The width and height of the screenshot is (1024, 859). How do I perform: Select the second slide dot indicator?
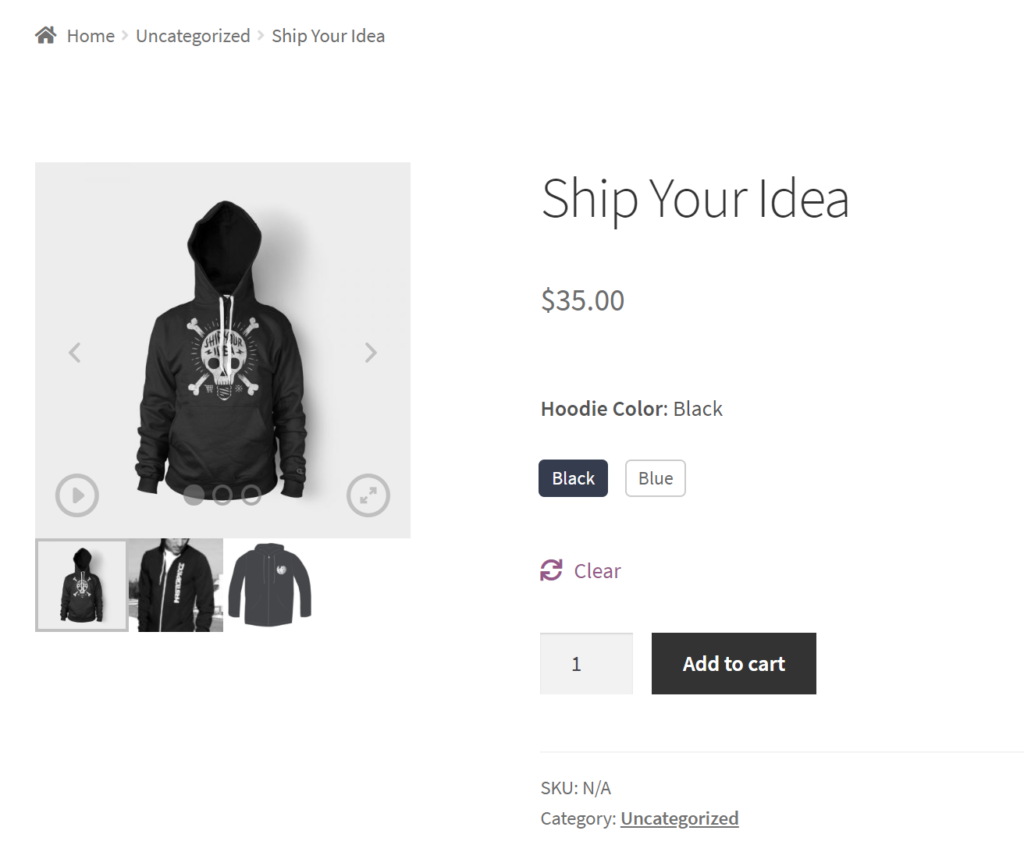[x=222, y=494]
